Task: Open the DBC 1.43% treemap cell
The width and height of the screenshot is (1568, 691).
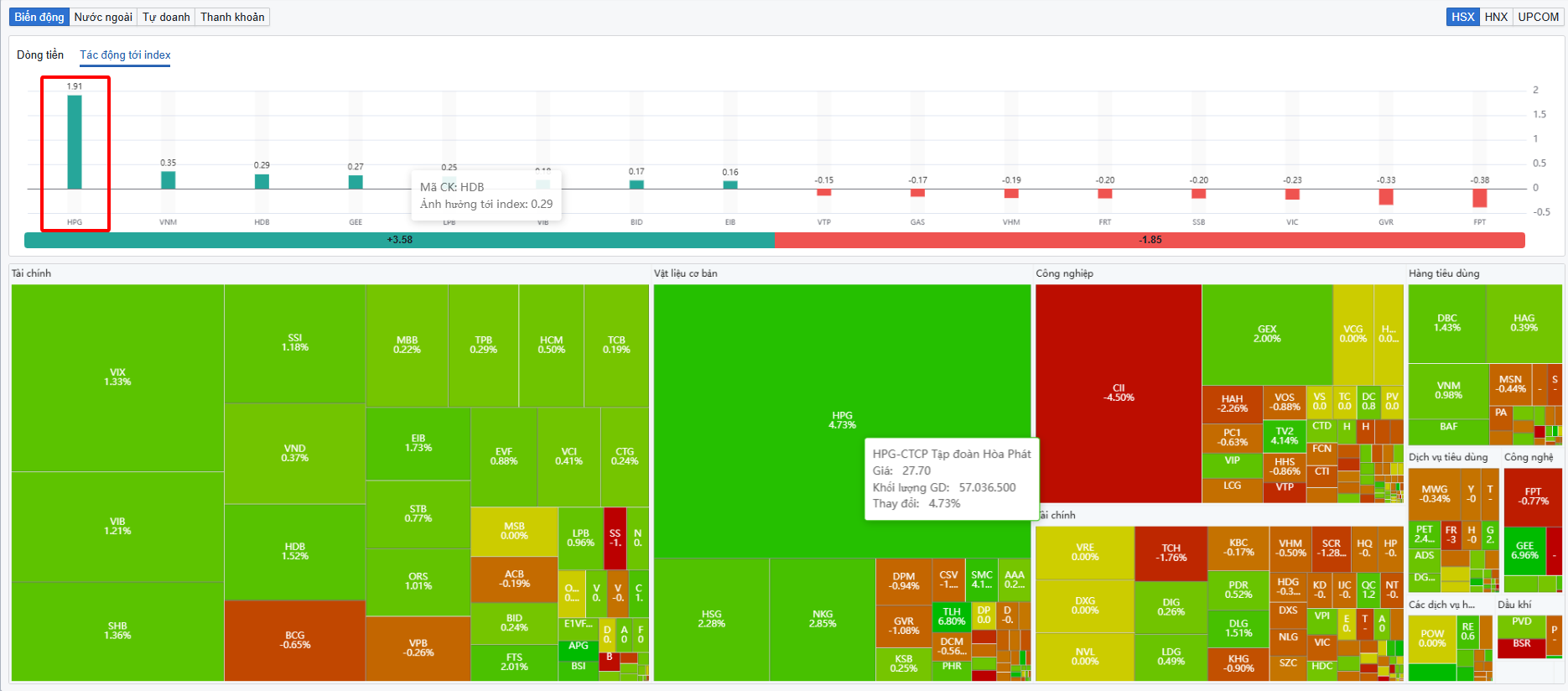Action: click(1447, 324)
